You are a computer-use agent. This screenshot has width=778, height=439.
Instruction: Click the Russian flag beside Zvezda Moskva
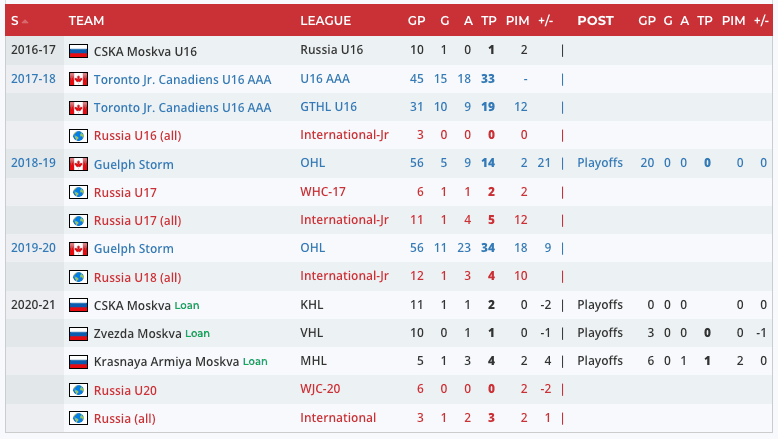[78, 333]
